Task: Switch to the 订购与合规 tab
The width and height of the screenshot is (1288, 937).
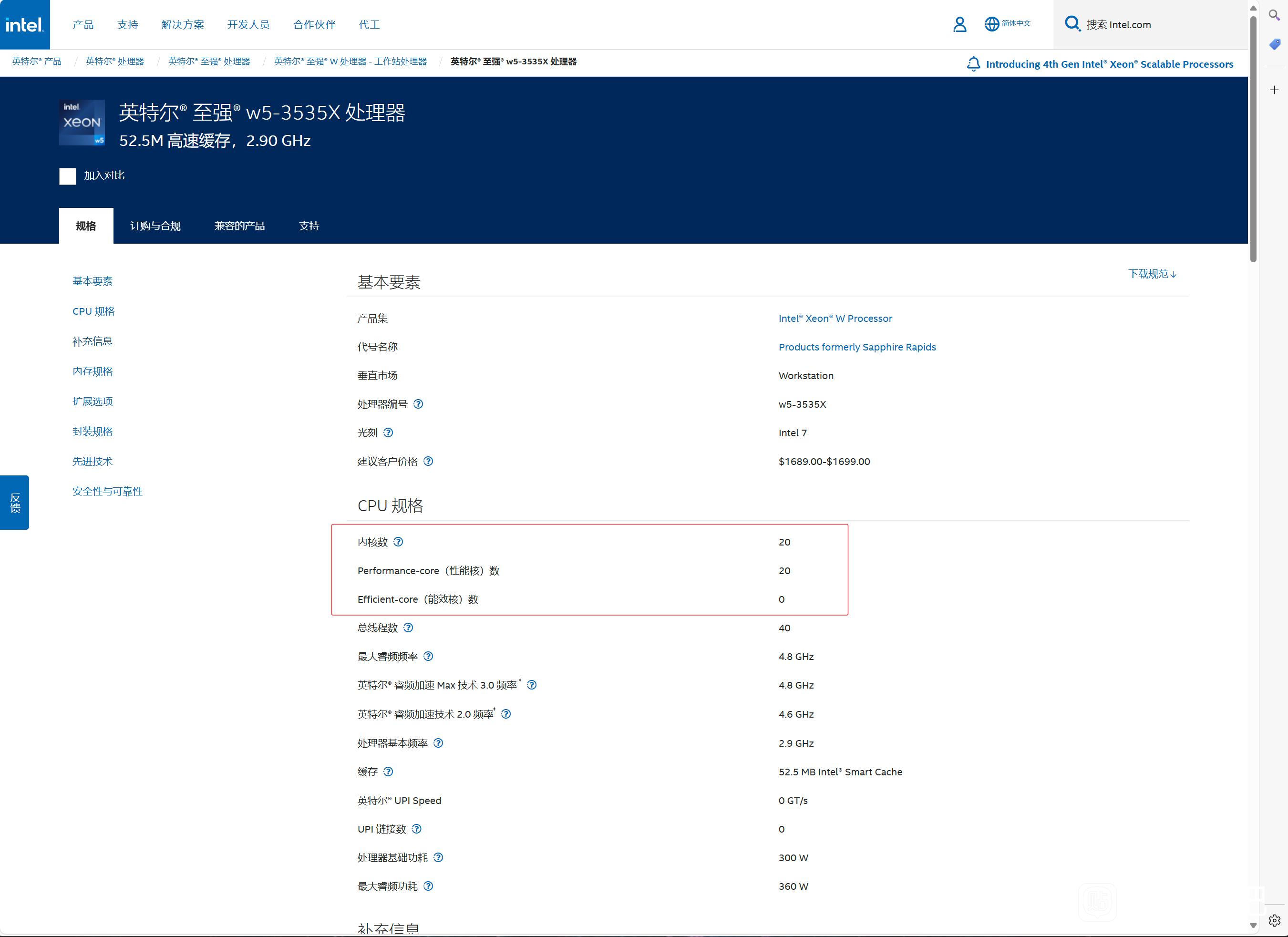Action: point(155,226)
